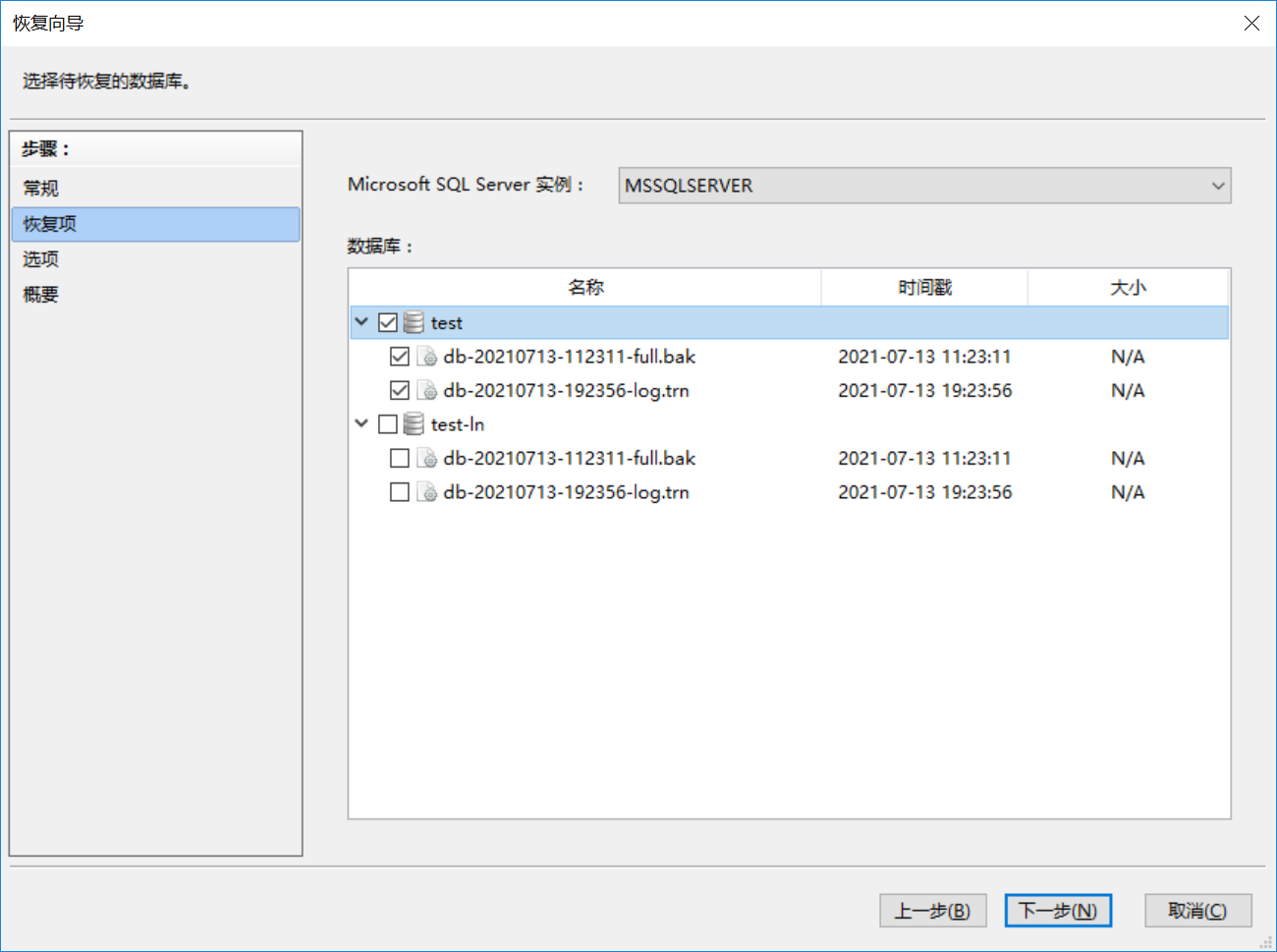Click file icon of test-ln full.bak backup

(x=427, y=459)
